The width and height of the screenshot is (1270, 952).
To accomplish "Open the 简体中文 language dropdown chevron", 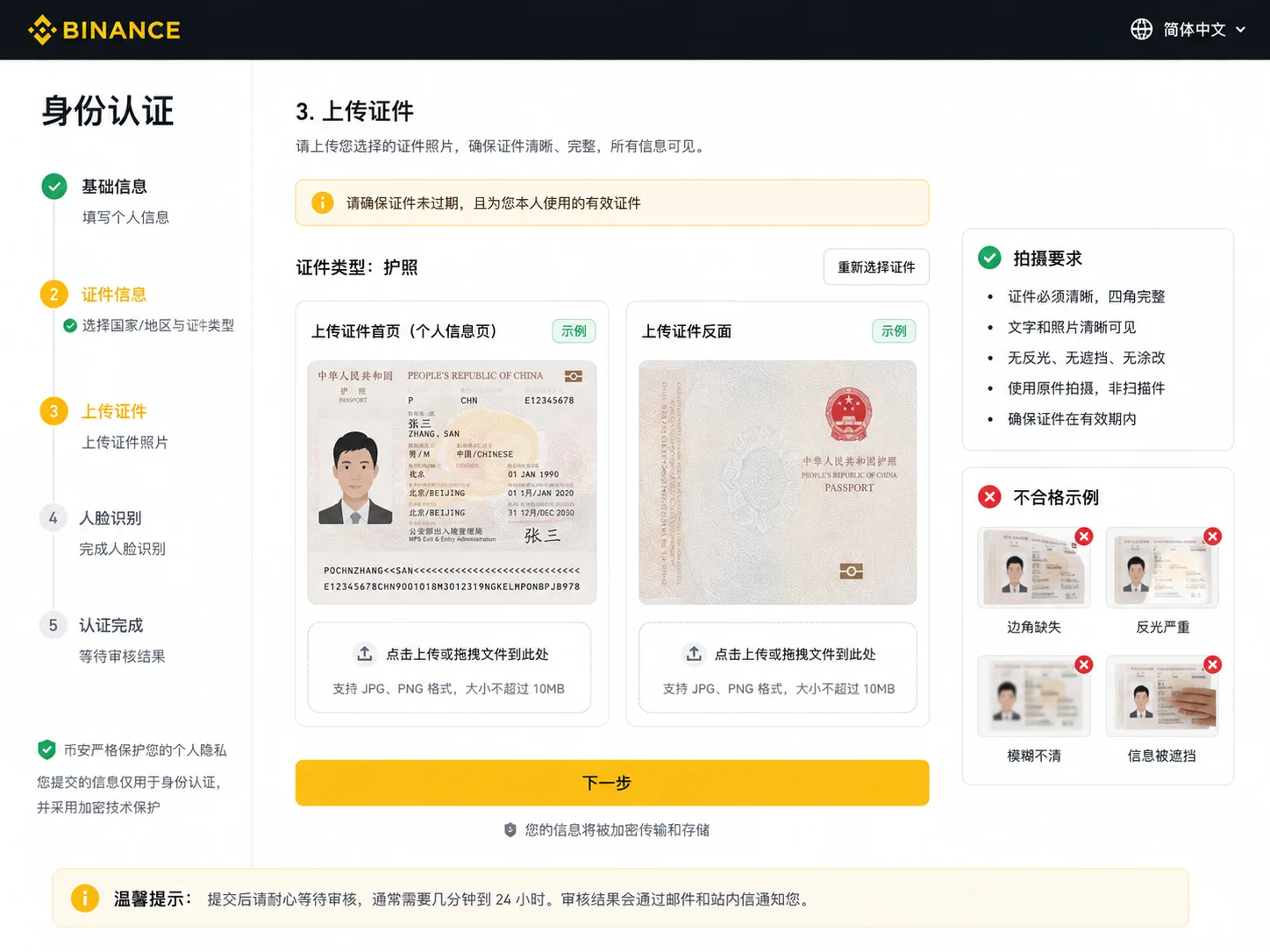I will 1240,30.
